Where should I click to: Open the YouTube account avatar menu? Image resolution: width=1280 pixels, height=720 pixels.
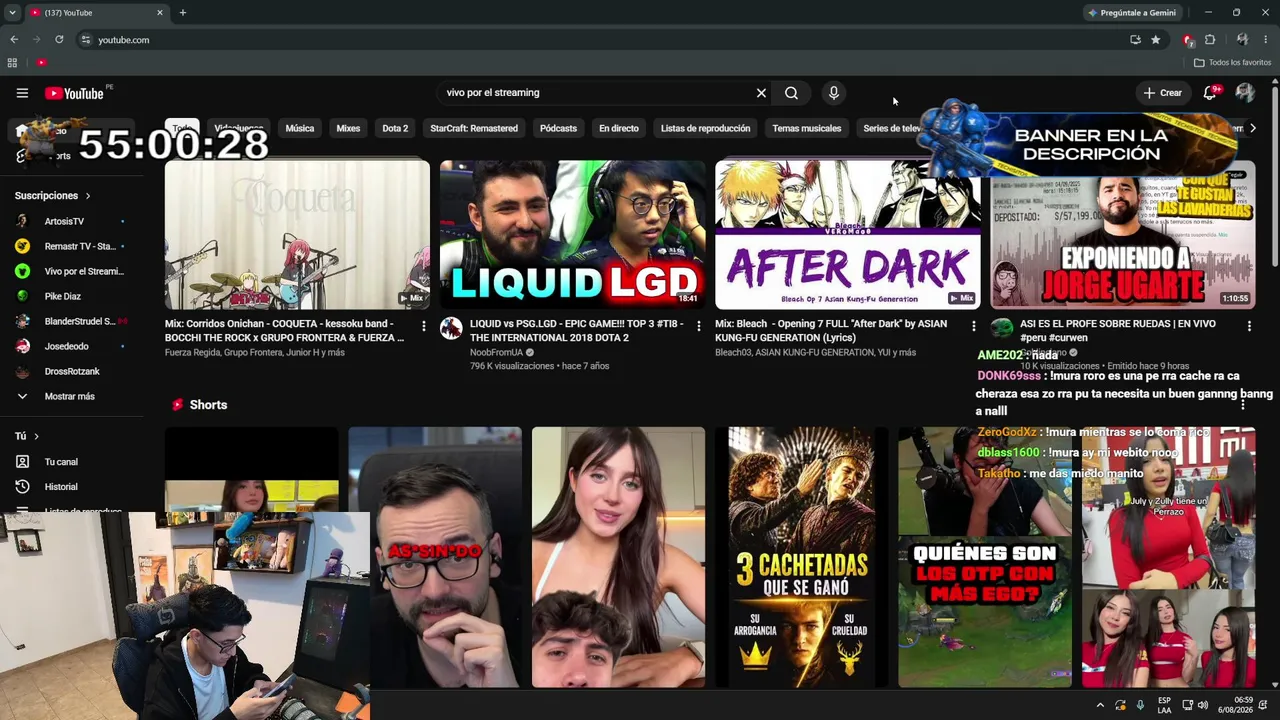click(x=1245, y=93)
